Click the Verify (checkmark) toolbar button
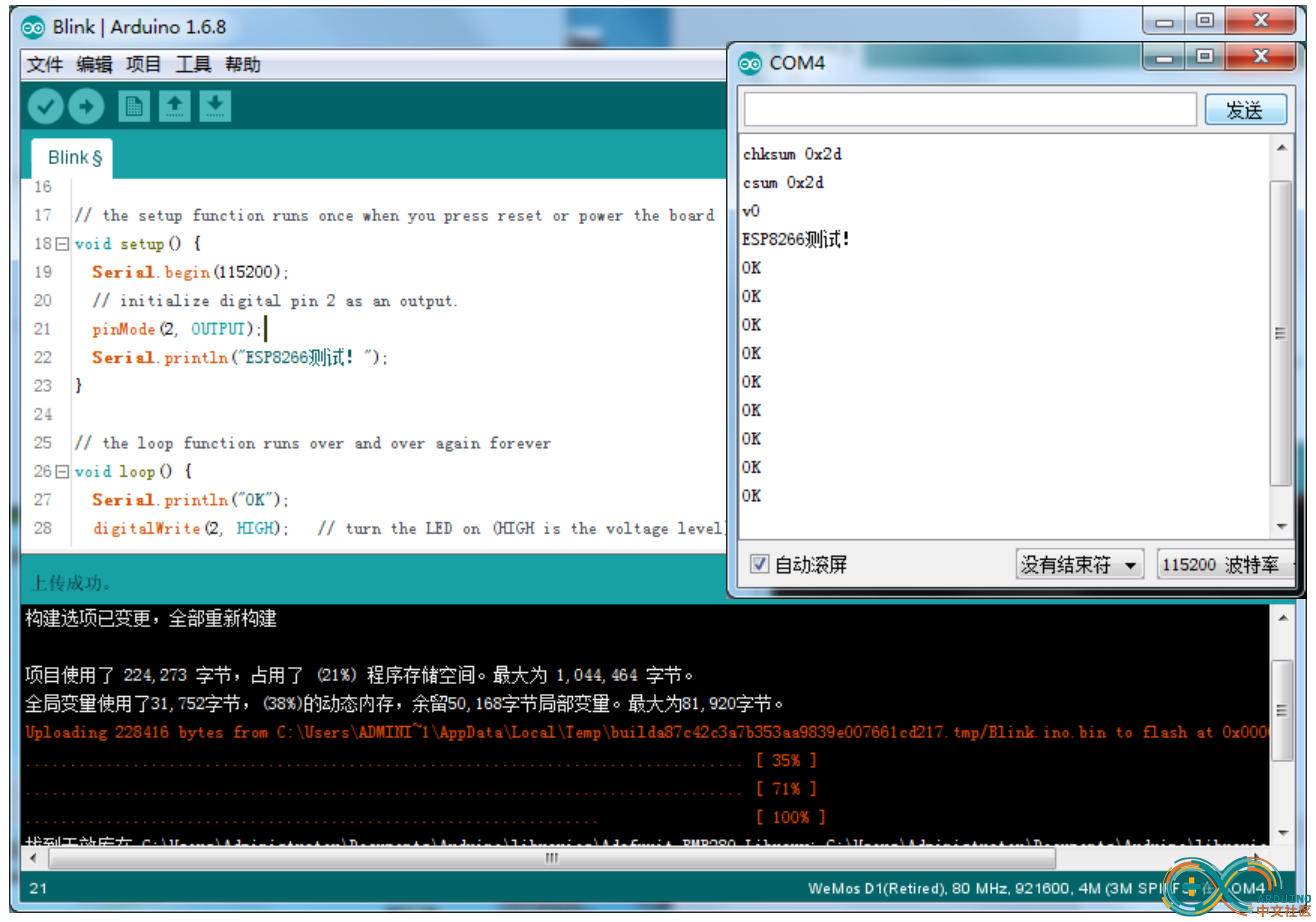 coord(45,106)
